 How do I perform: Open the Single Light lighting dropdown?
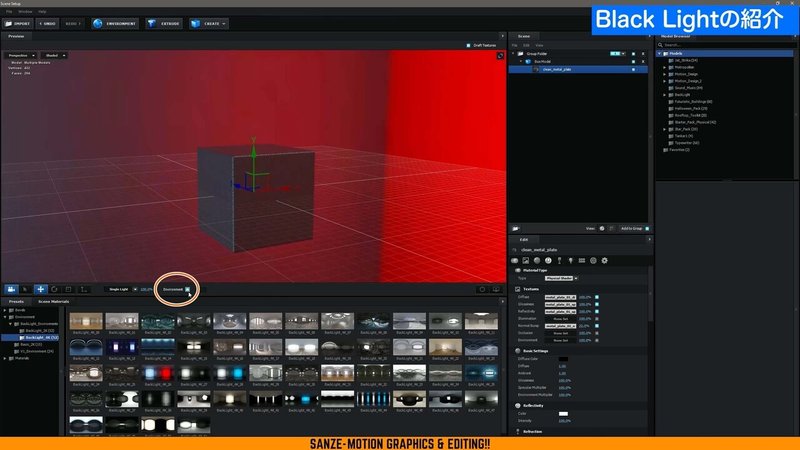(121, 289)
